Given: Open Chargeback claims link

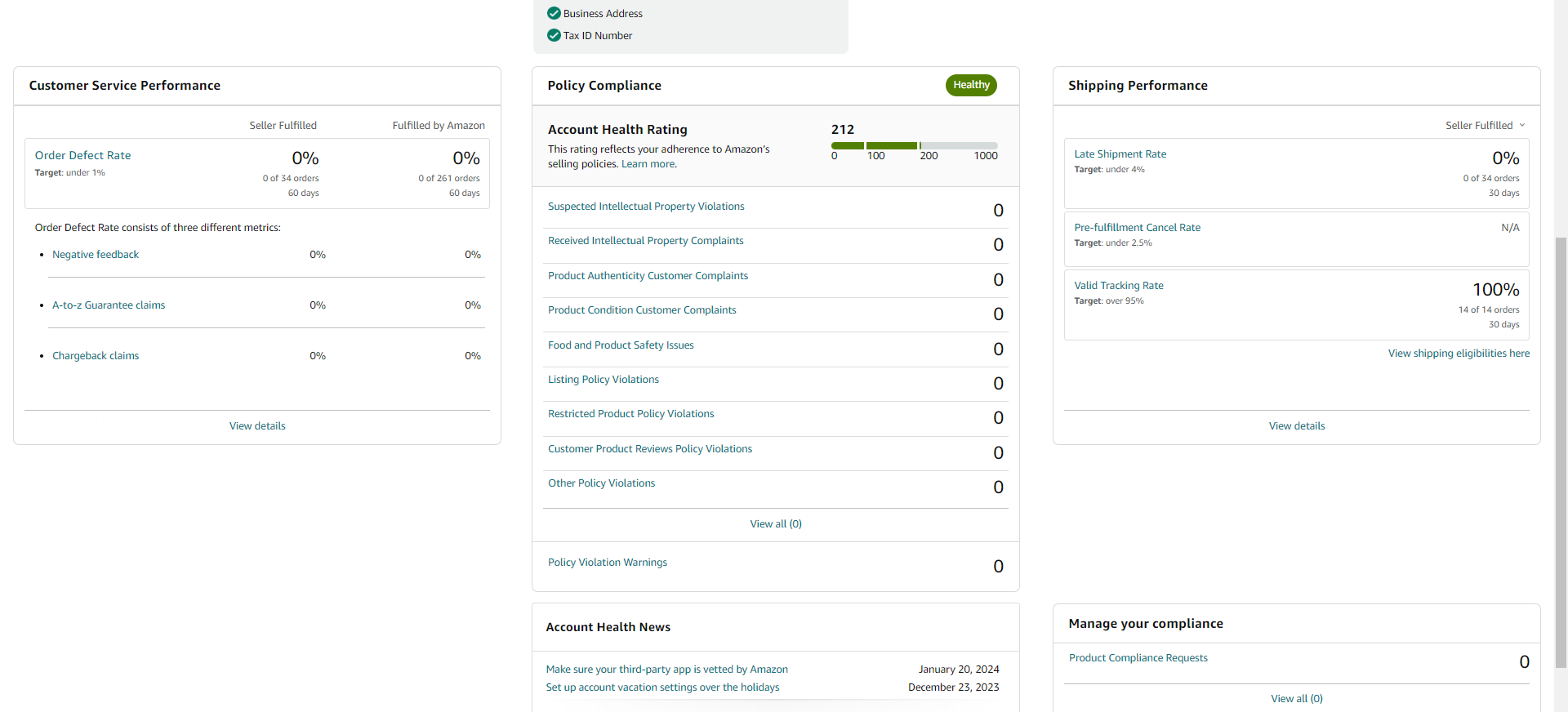Looking at the screenshot, I should point(96,356).
